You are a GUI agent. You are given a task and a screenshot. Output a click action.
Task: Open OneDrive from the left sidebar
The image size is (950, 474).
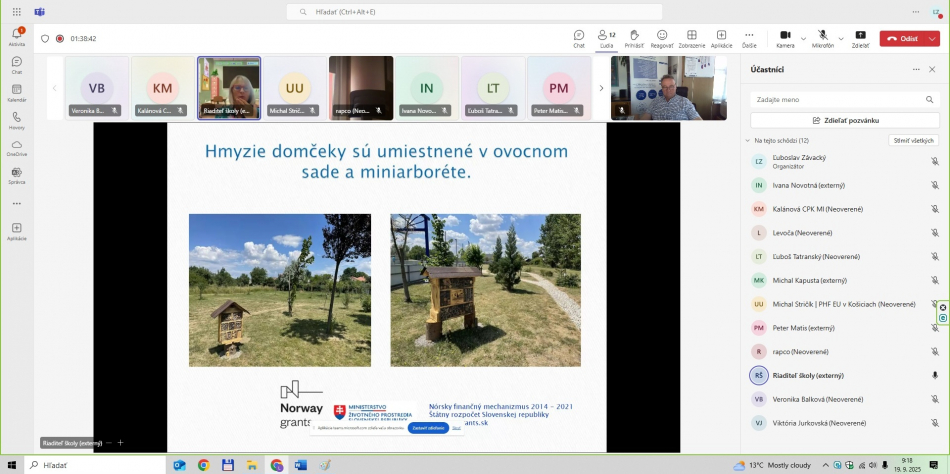coord(17,148)
